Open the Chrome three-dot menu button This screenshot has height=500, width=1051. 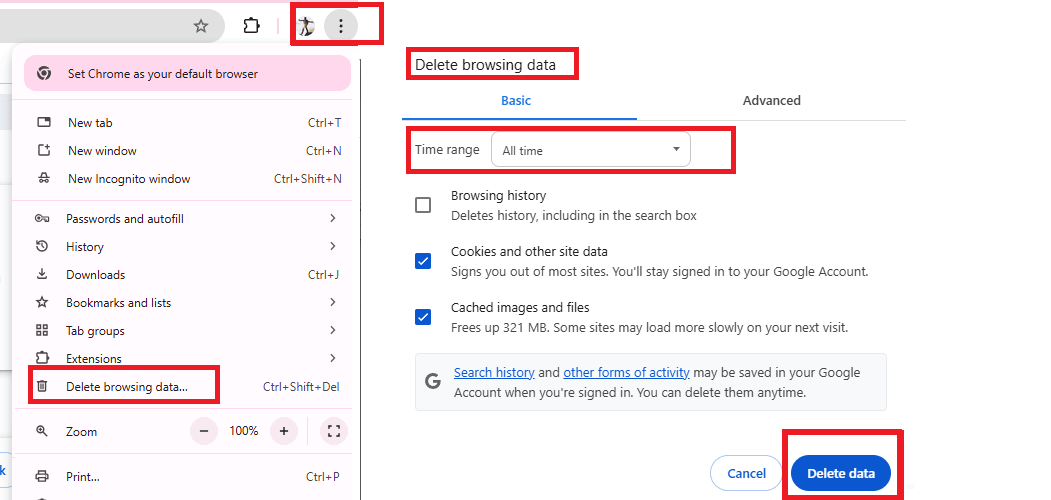[x=341, y=26]
